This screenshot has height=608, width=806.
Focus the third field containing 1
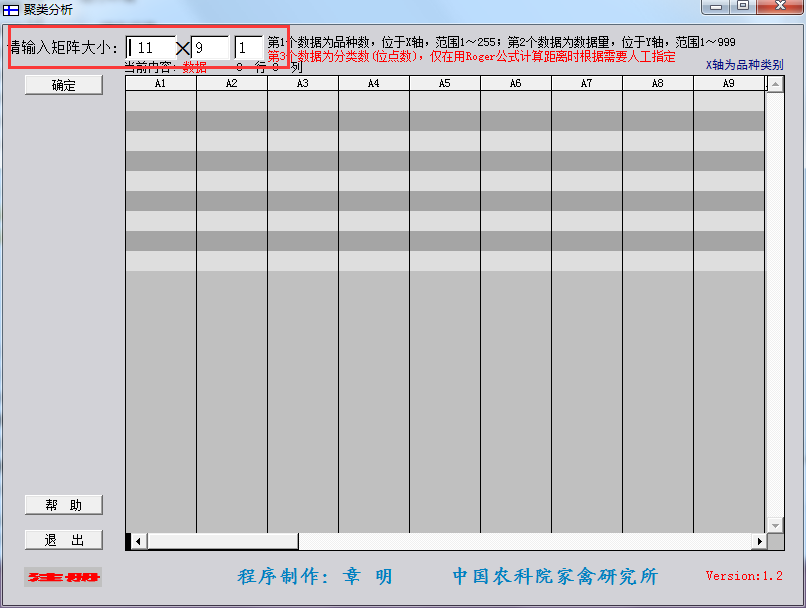(249, 48)
